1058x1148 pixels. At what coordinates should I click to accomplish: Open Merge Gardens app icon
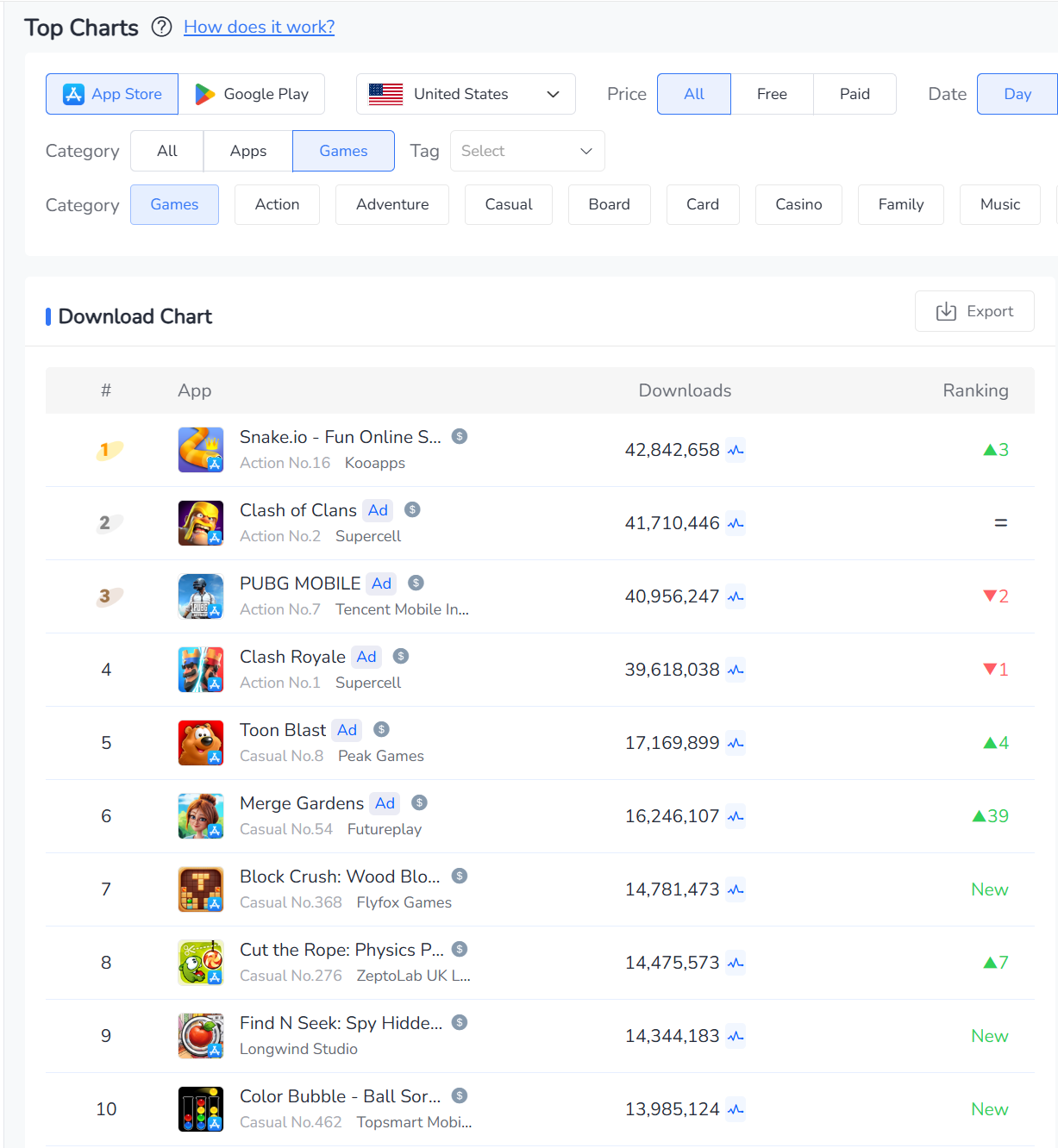point(201,816)
